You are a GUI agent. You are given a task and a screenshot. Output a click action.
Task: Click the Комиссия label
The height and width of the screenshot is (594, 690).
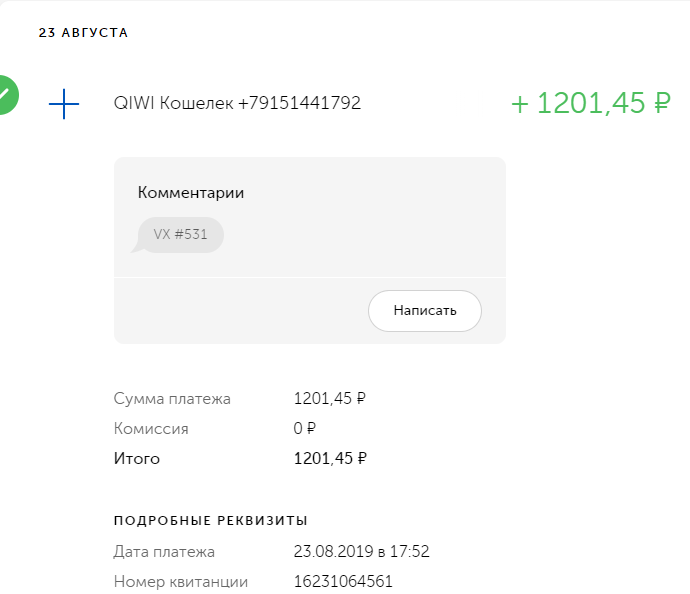151,429
